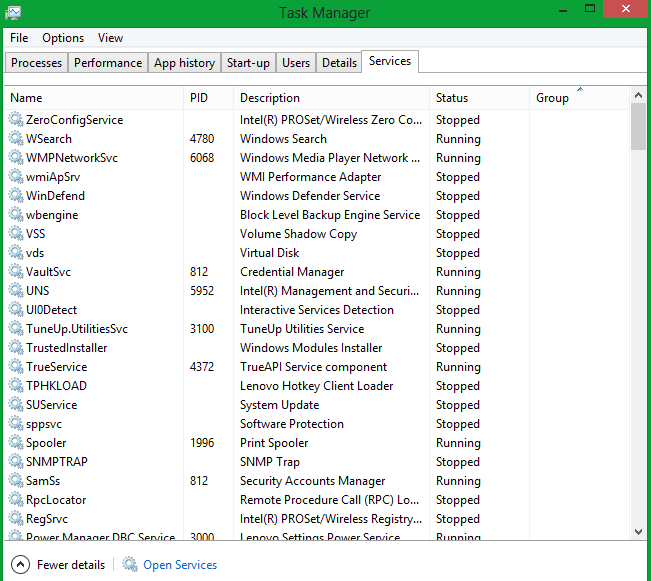Minimize the Task Manager window
Image resolution: width=651 pixels, height=581 pixels.
(563, 10)
